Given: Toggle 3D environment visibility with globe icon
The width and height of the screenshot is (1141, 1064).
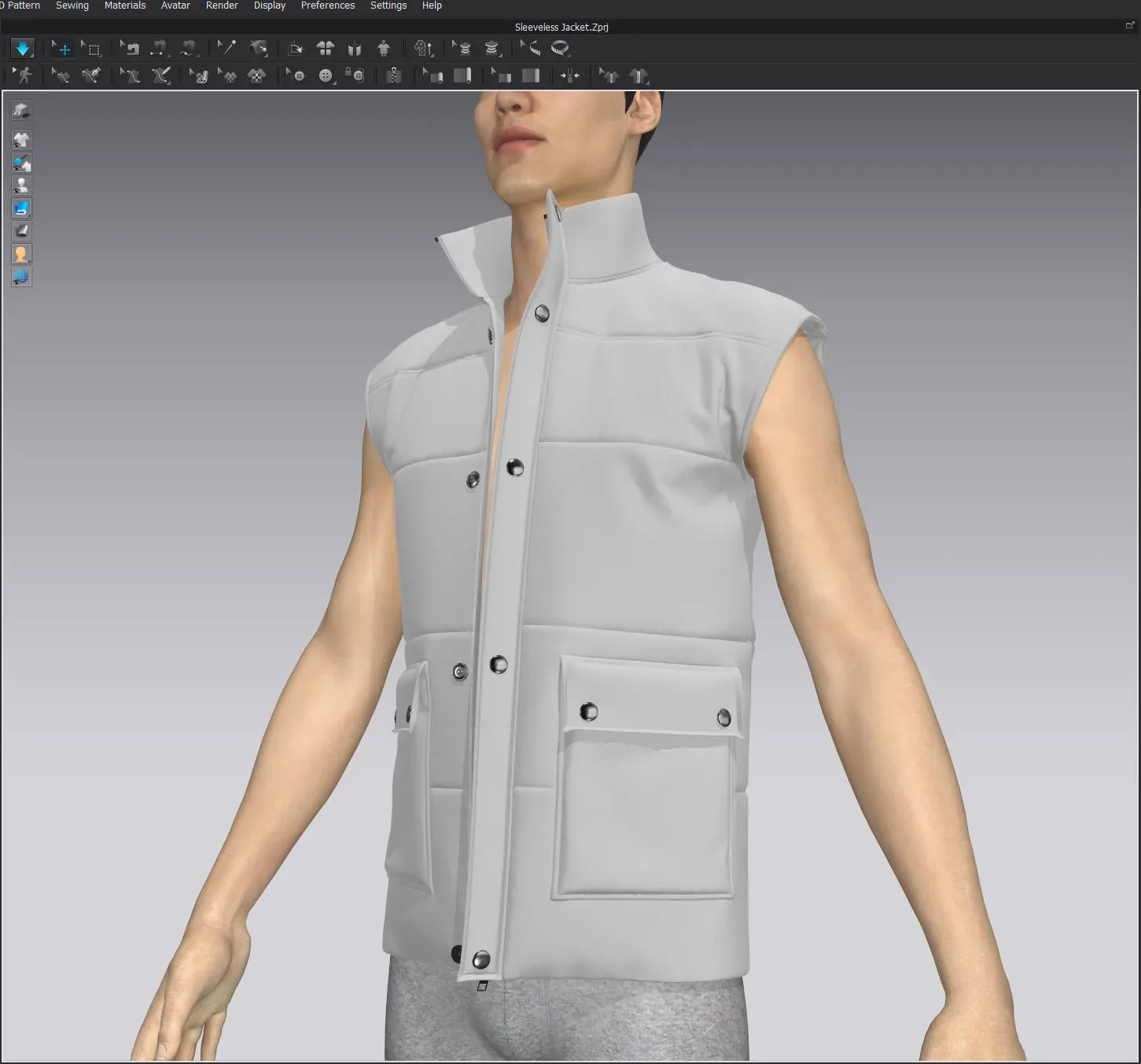Looking at the screenshot, I should coord(21,276).
